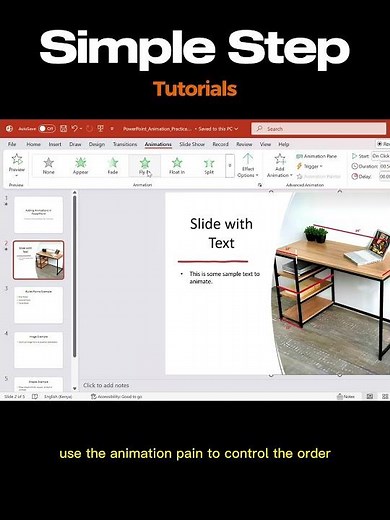This screenshot has width=390, height=520.
Task: Click the Normal view icon
Action: click(370, 396)
